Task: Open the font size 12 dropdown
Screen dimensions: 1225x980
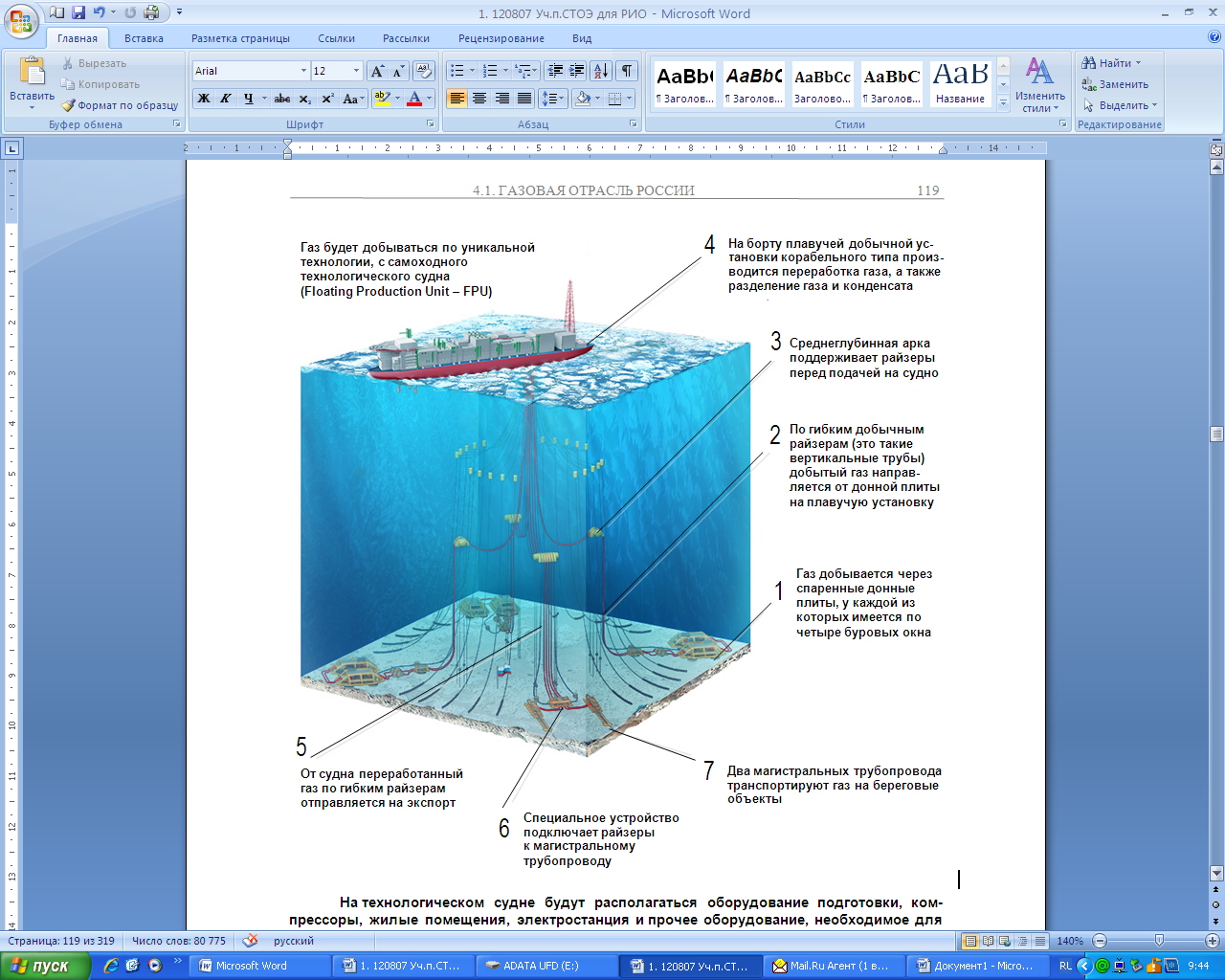Action: point(356,71)
